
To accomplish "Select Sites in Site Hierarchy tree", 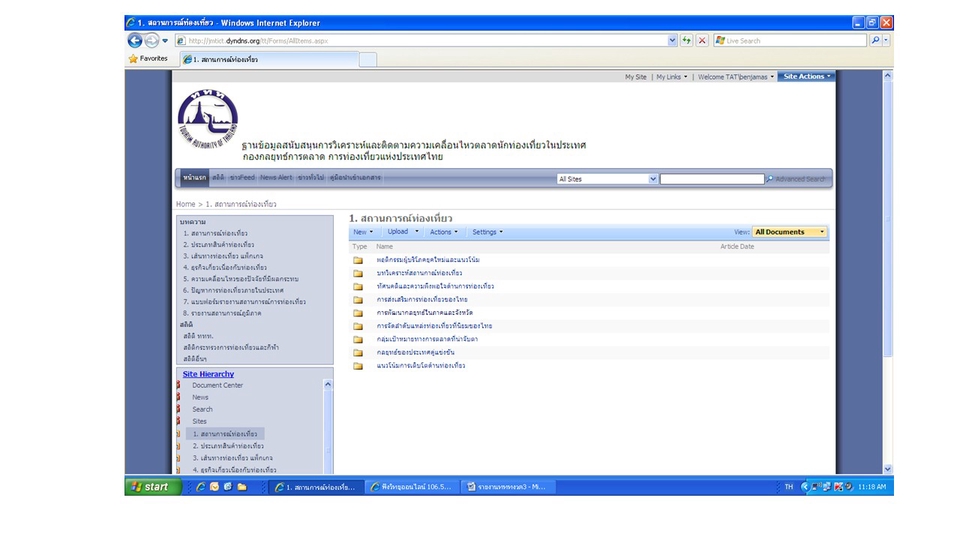I will click(x=200, y=421).
